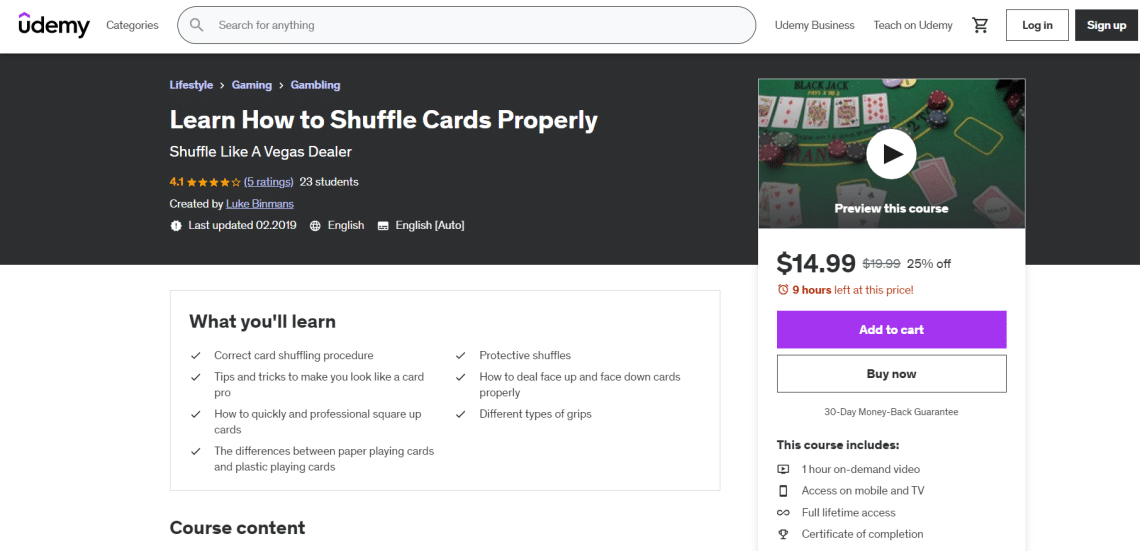
Task: Go to Gaming breadcrumb category
Action: [x=251, y=85]
